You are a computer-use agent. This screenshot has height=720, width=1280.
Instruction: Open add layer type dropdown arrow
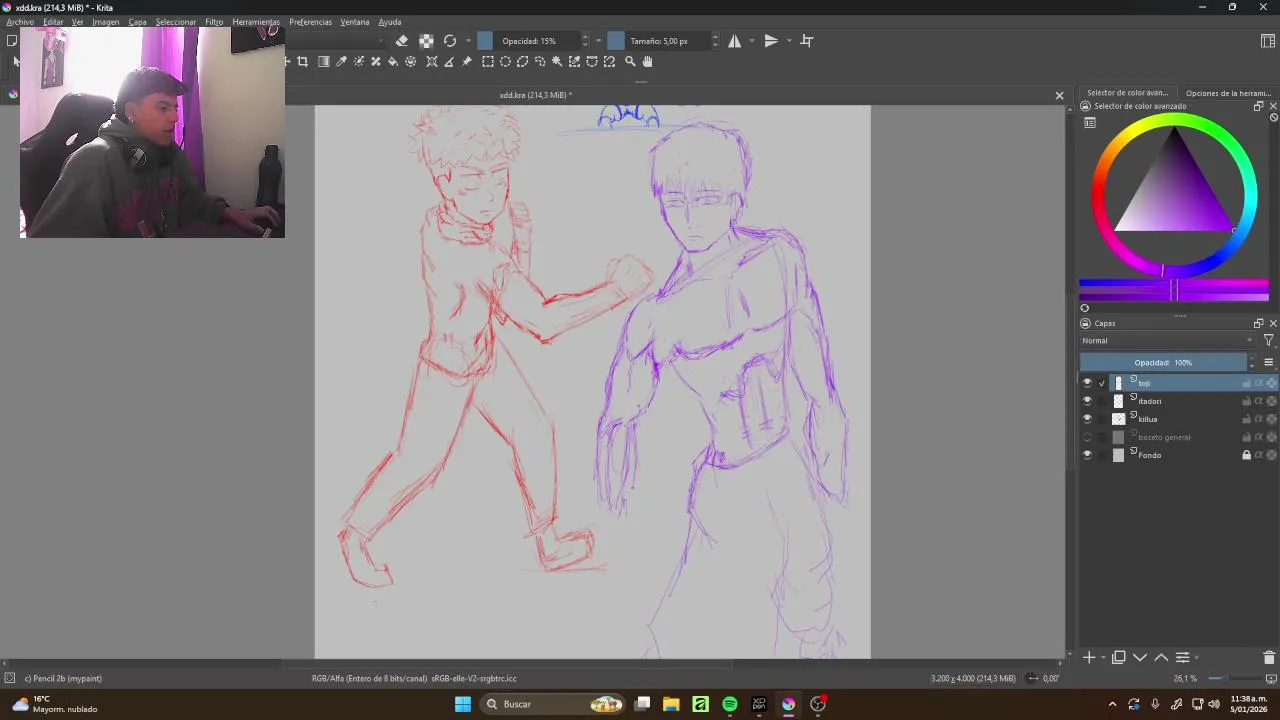click(x=1103, y=657)
